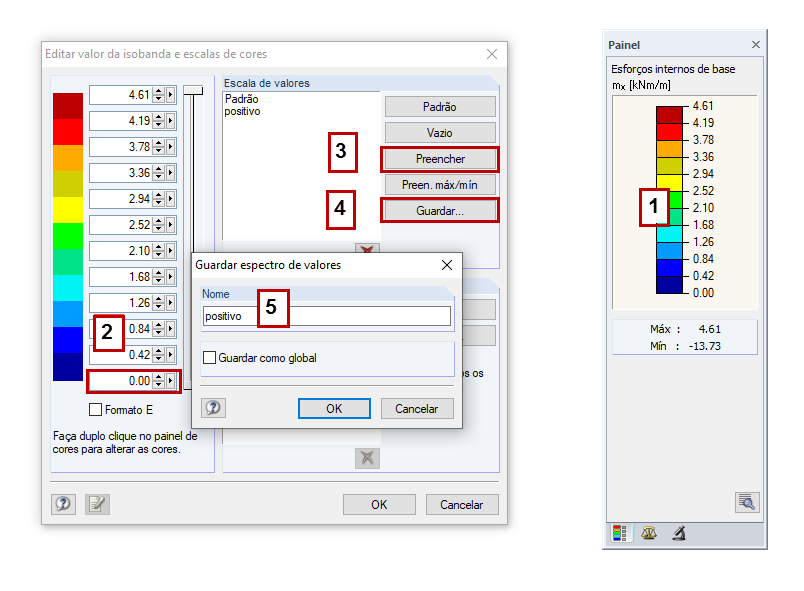This screenshot has width=804, height=591.
Task: Click Cancelar in the isobanda edit dialog
Action: [x=461, y=504]
